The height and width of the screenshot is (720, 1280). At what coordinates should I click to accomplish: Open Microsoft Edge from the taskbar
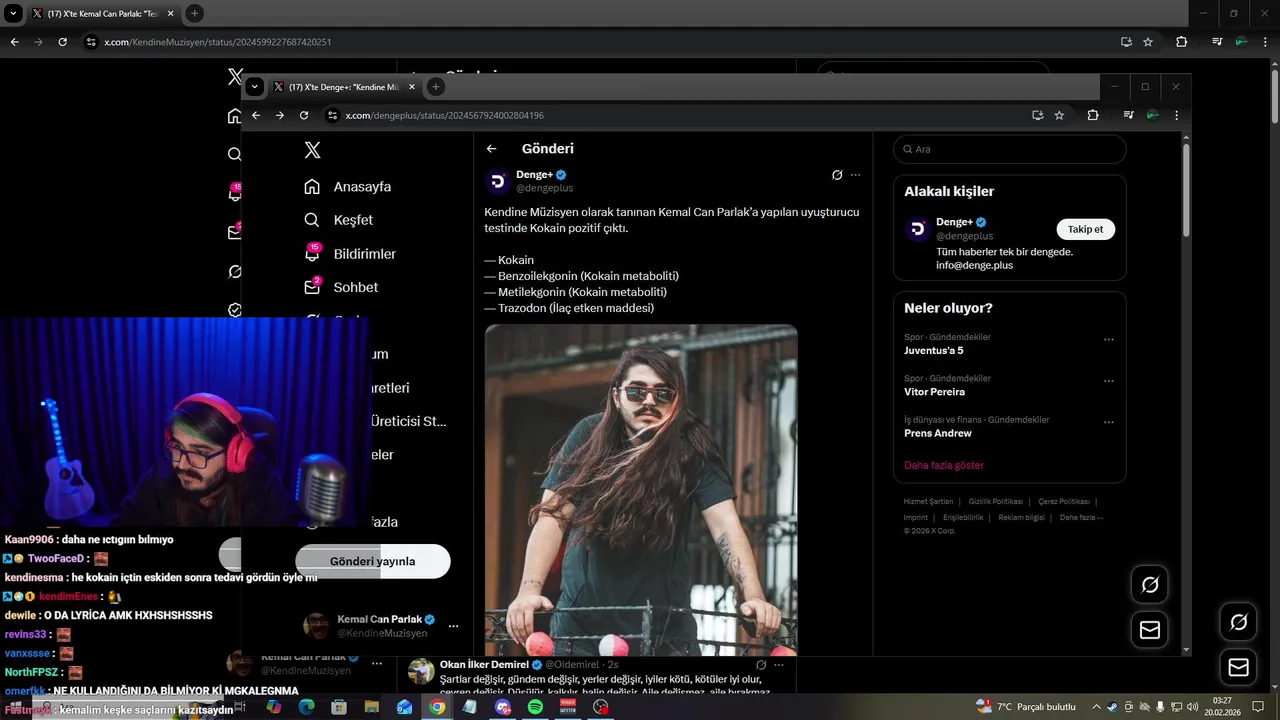(x=307, y=707)
